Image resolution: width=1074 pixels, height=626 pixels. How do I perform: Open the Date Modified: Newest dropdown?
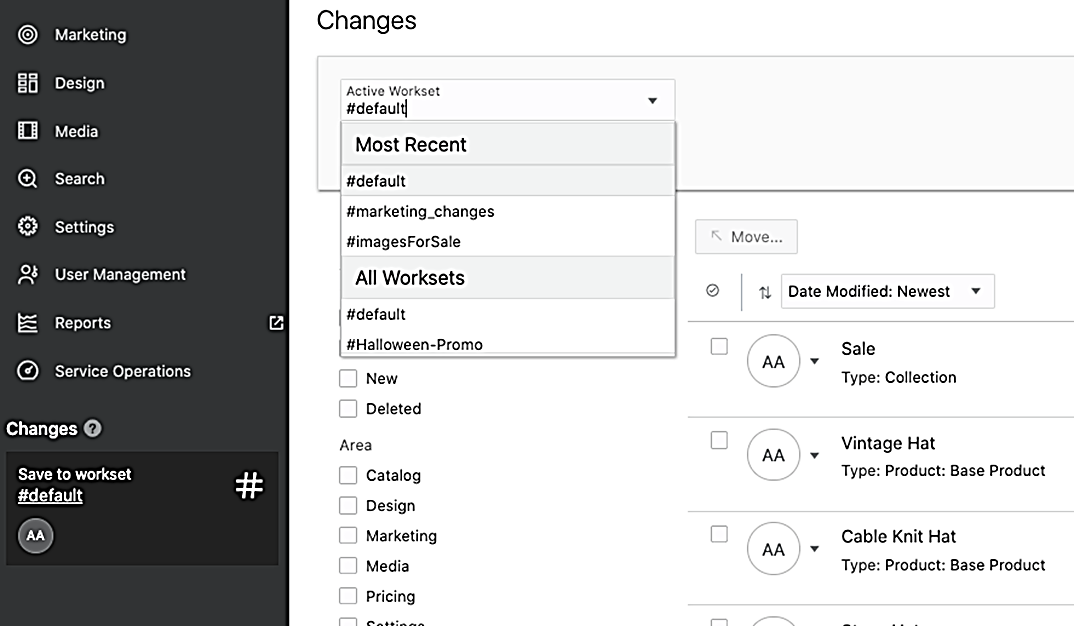click(887, 292)
